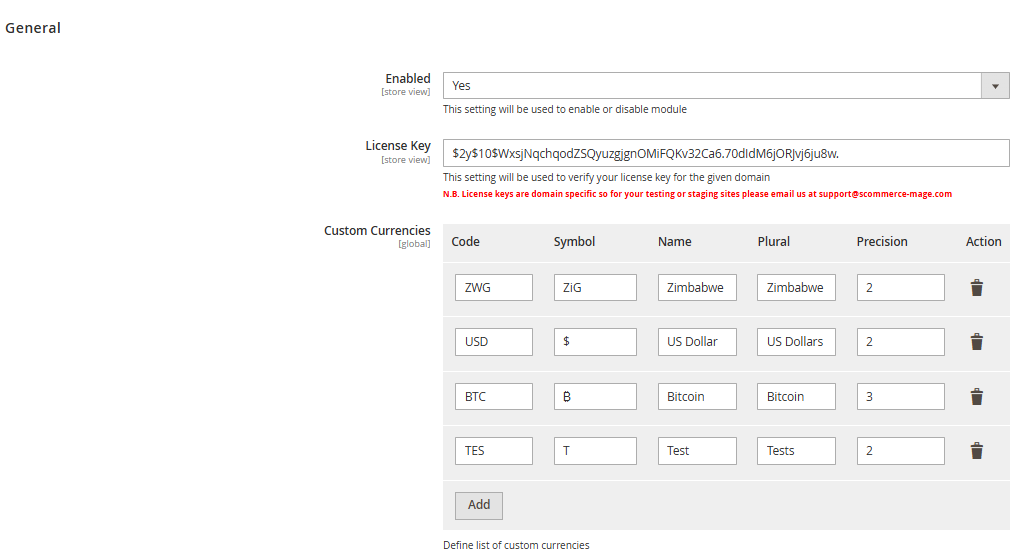The image size is (1015, 552).
Task: Click the ZWG precision field
Action: point(900,288)
